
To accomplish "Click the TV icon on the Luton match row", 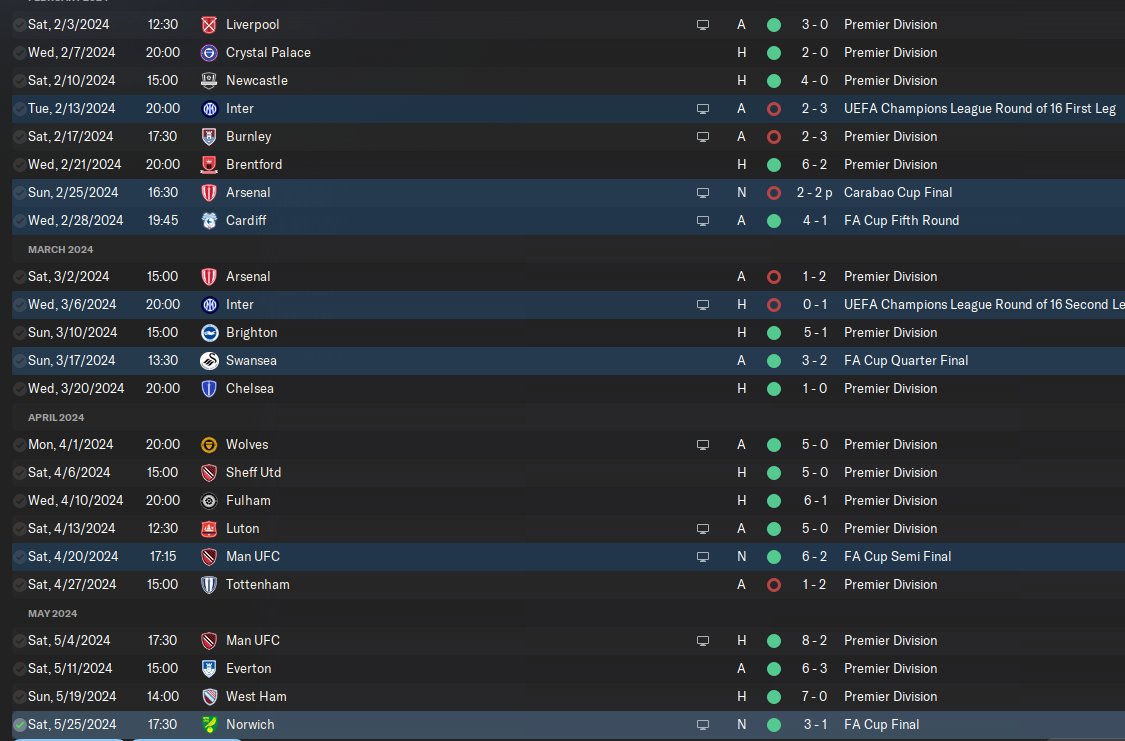I will point(703,529).
